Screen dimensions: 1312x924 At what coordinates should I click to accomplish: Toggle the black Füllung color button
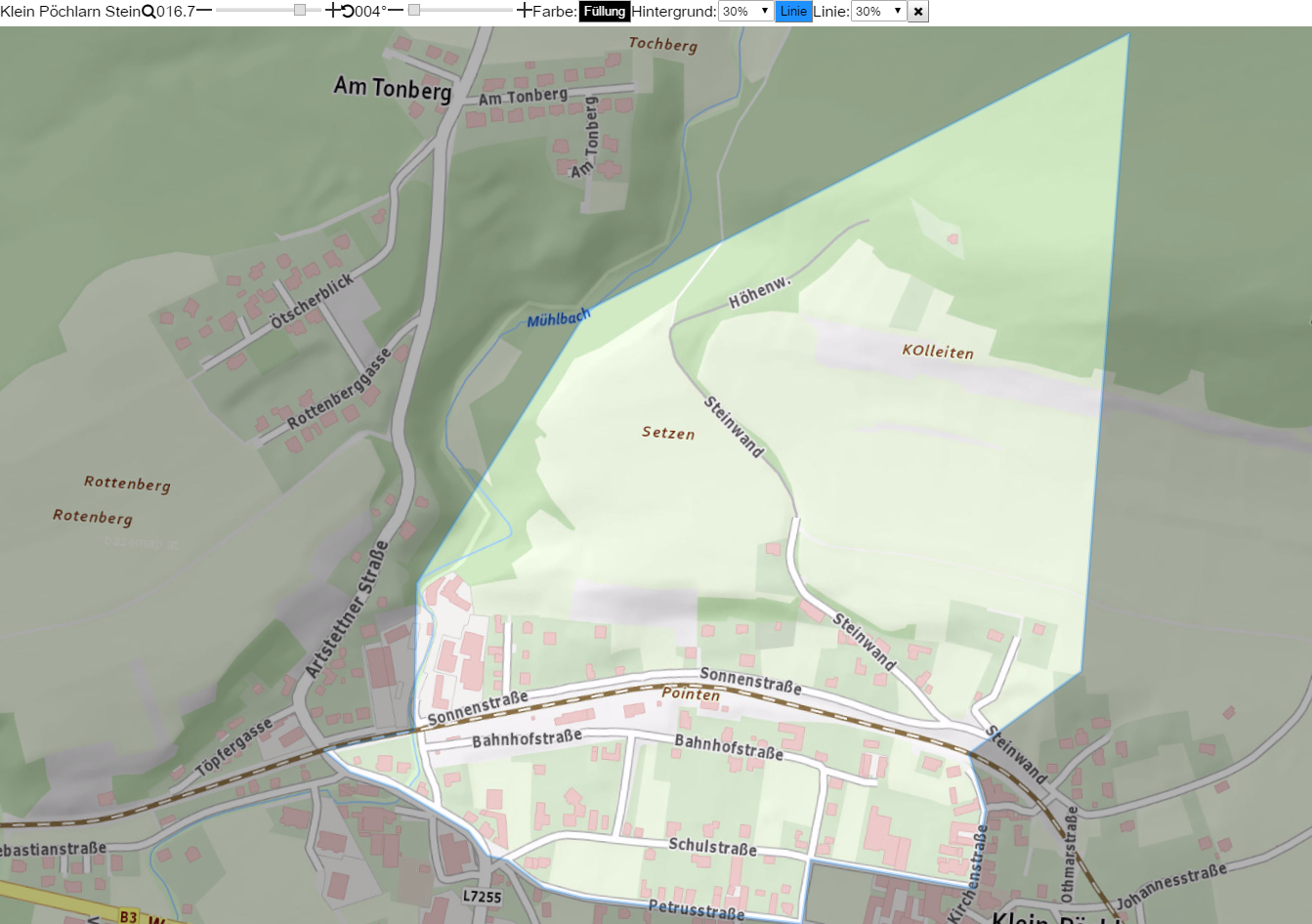pos(605,12)
